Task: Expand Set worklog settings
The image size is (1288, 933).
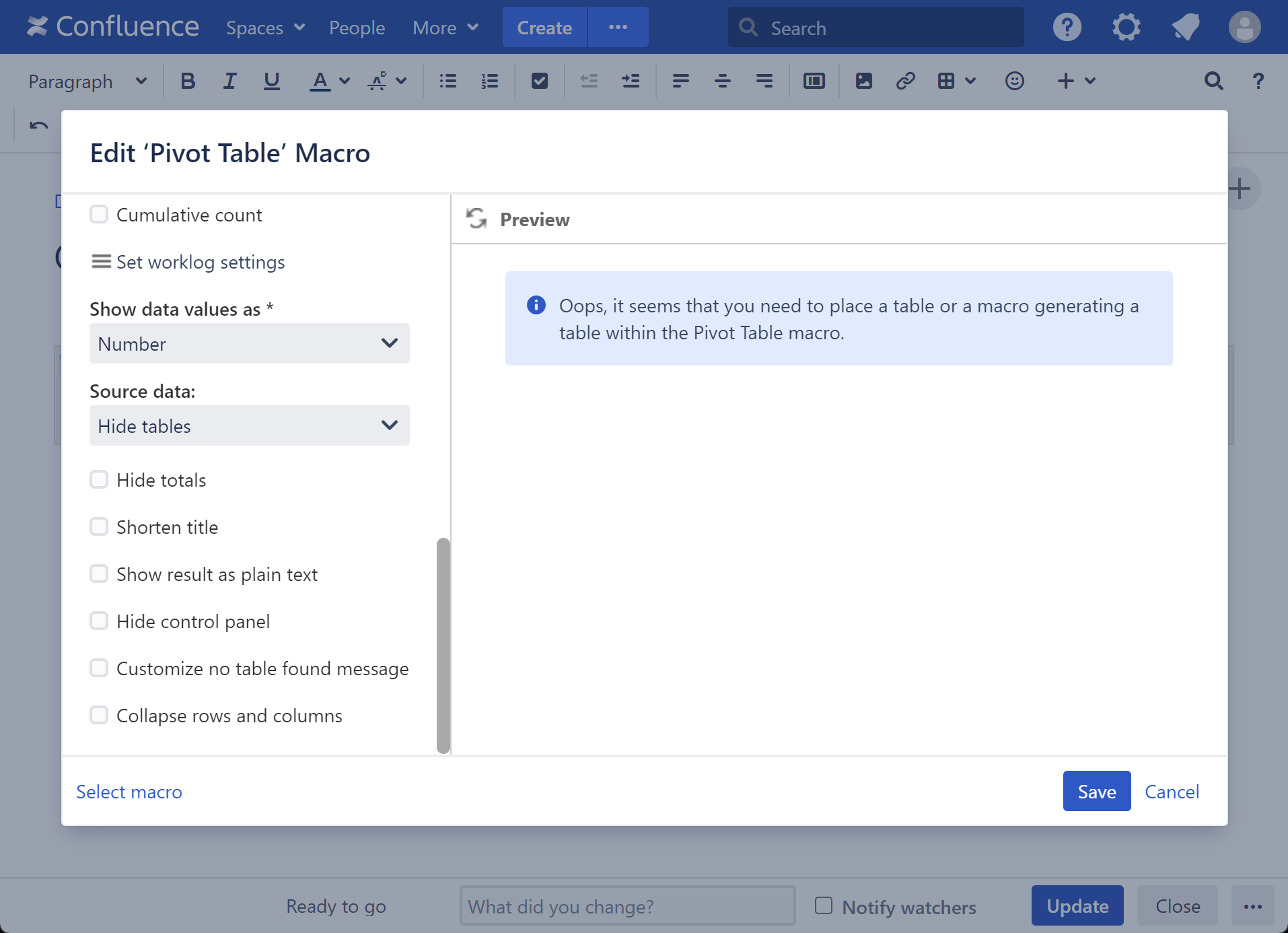Action: click(188, 262)
